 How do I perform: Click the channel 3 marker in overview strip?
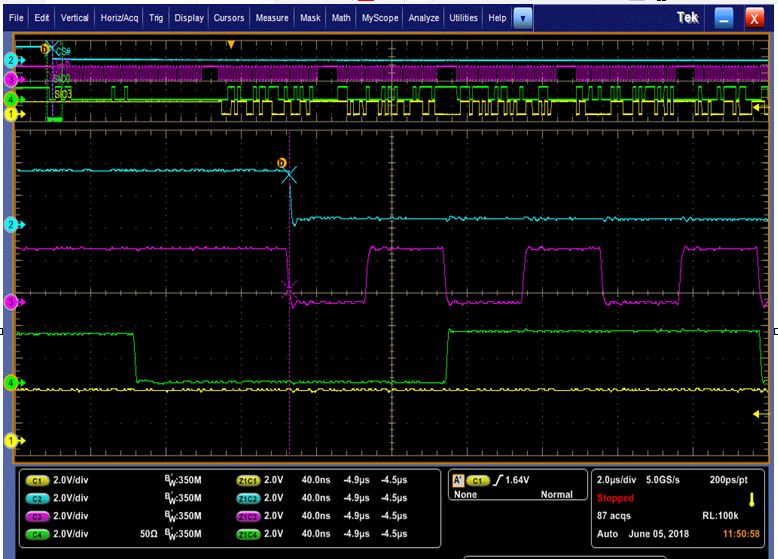14,79
